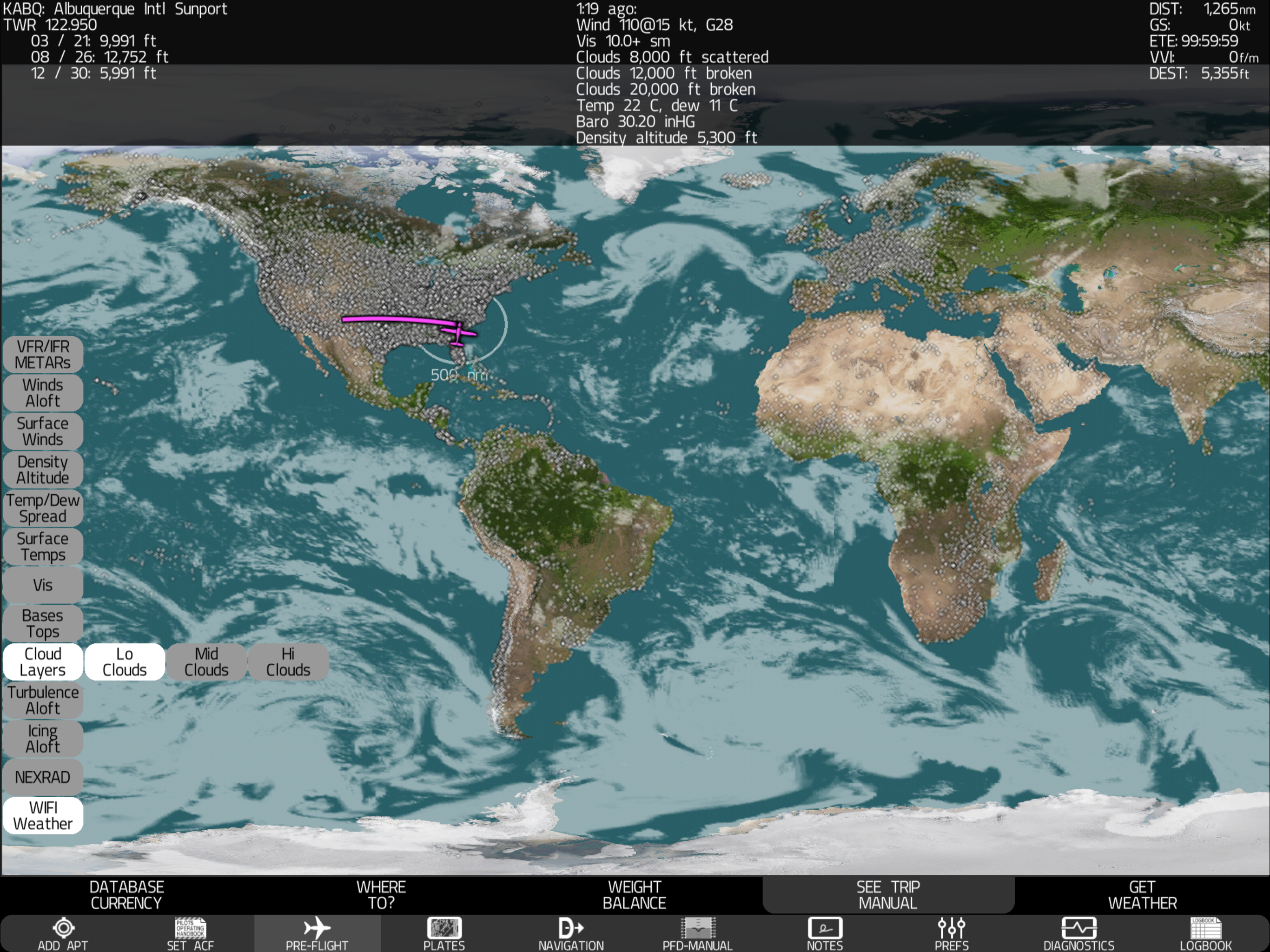The image size is (1270, 952).
Task: Open the PFD-MANUAL icon
Action: (698, 928)
